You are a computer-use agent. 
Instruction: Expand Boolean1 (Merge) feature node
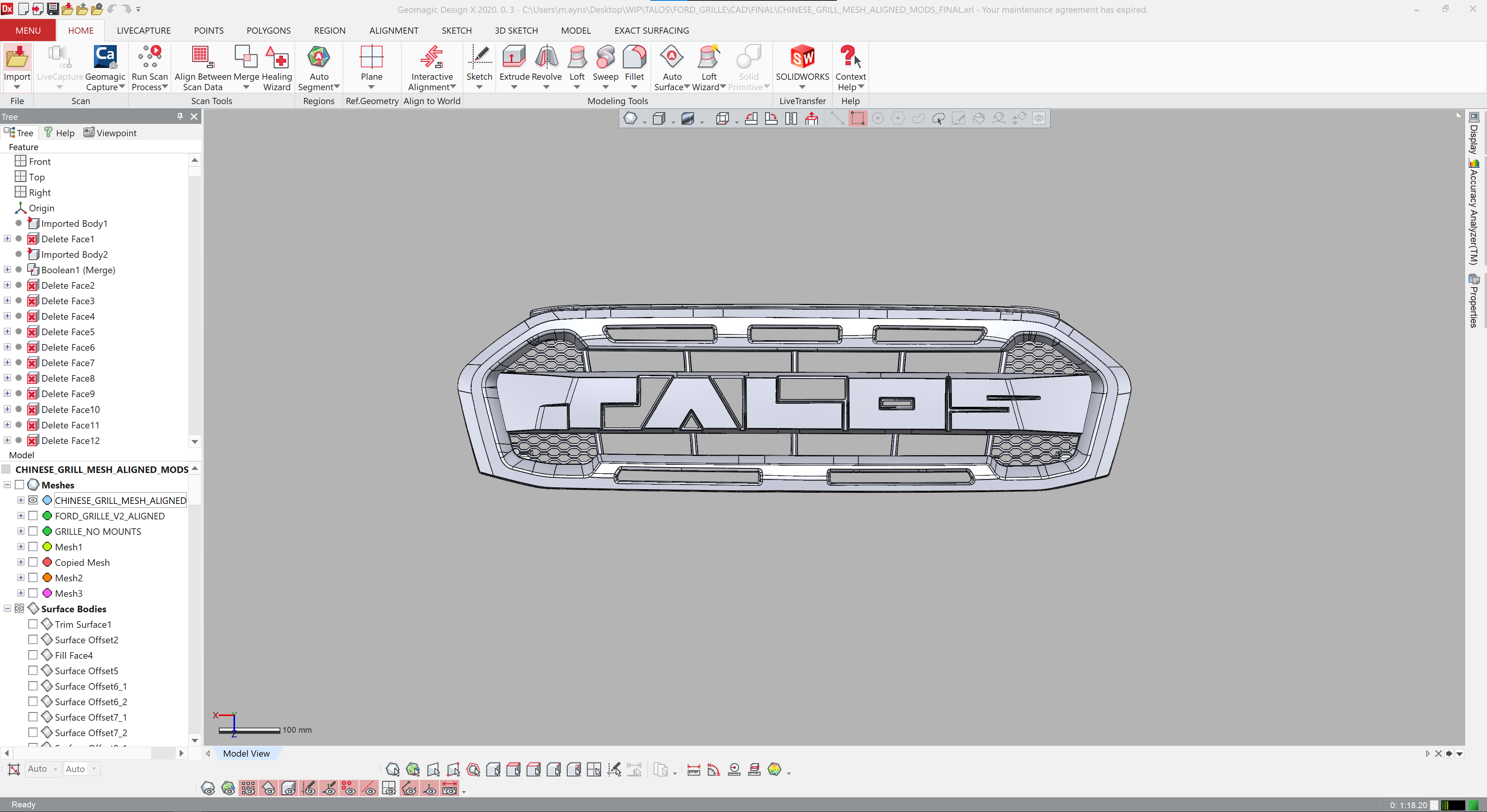tap(7, 269)
